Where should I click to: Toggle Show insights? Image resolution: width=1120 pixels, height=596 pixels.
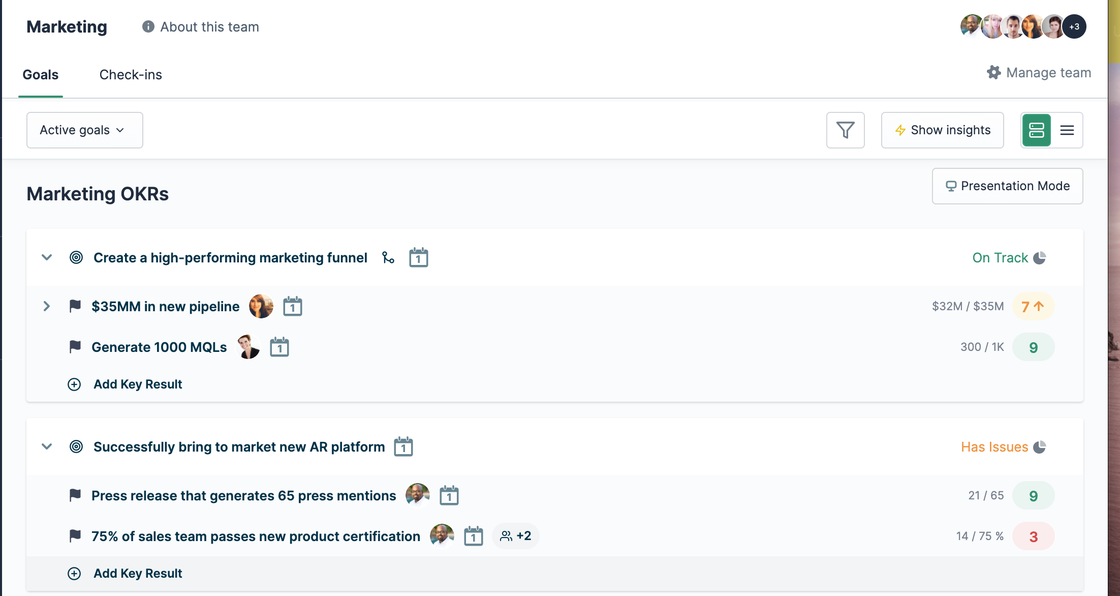942,130
